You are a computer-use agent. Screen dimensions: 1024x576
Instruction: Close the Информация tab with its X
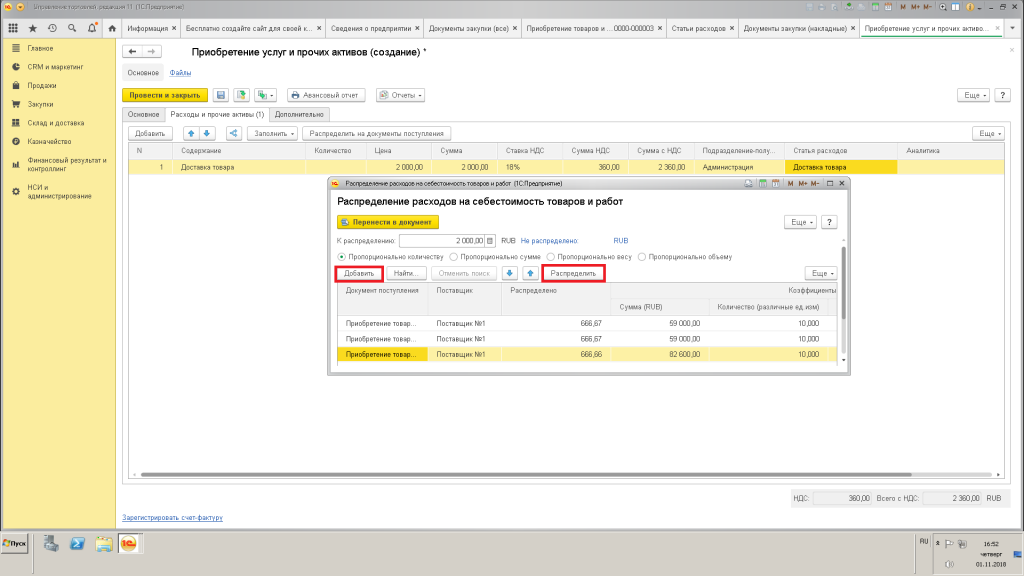pos(174,28)
